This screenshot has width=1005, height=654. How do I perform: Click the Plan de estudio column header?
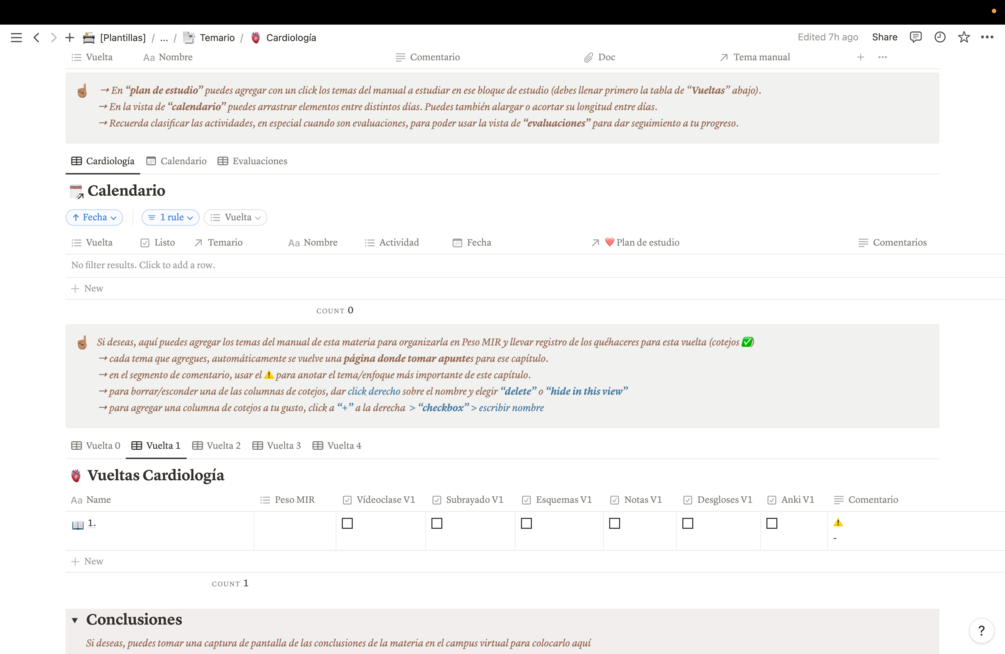tap(635, 242)
